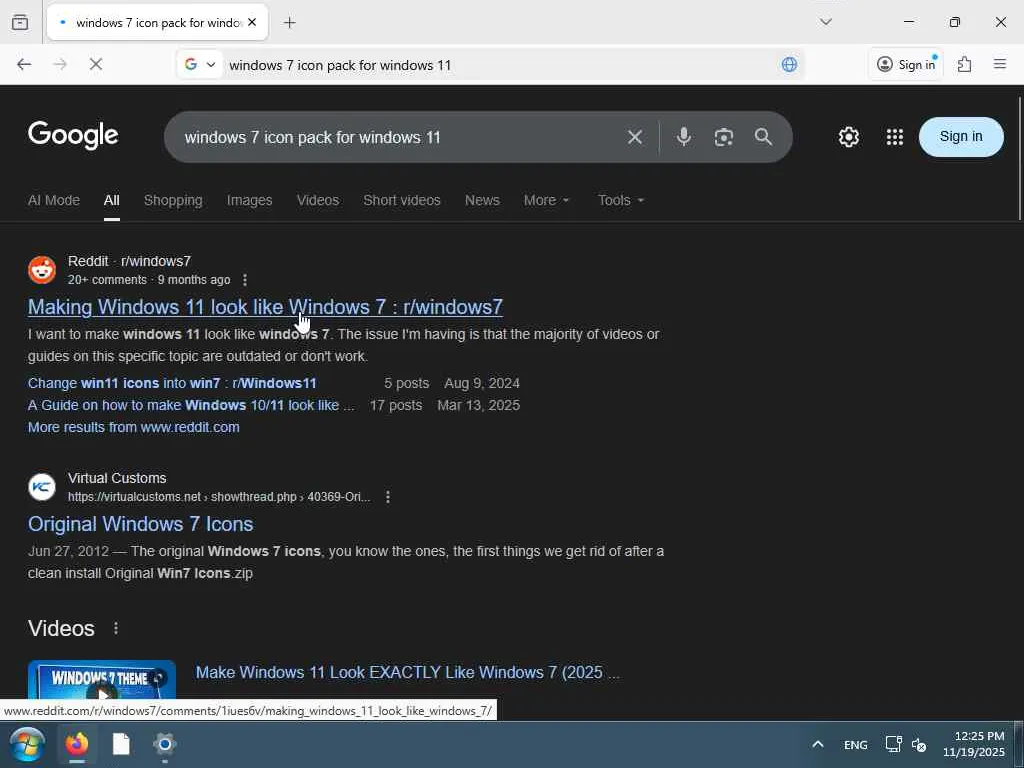Open Firefox View tab manager icon
Screen dimensions: 1024x768
pyautogui.click(x=20, y=22)
